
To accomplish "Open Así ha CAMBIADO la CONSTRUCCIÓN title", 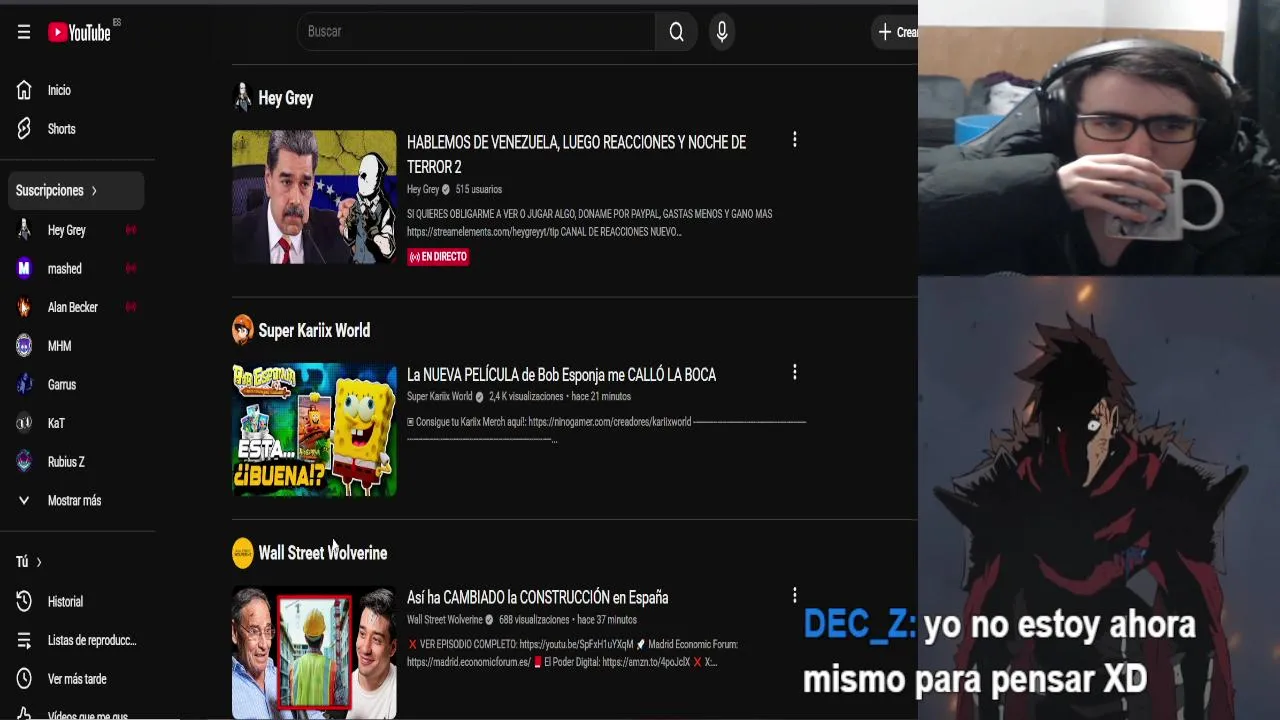I will tap(537, 598).
